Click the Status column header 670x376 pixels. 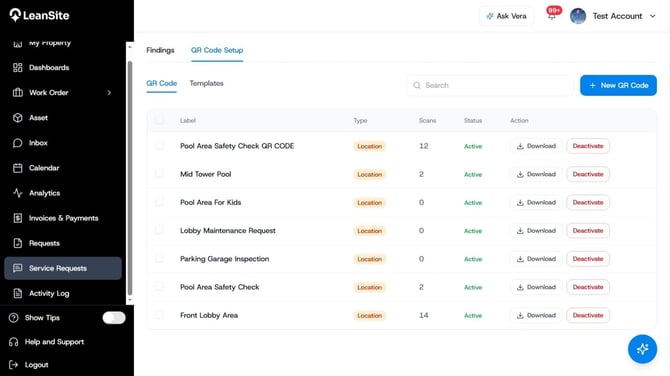pyautogui.click(x=473, y=120)
